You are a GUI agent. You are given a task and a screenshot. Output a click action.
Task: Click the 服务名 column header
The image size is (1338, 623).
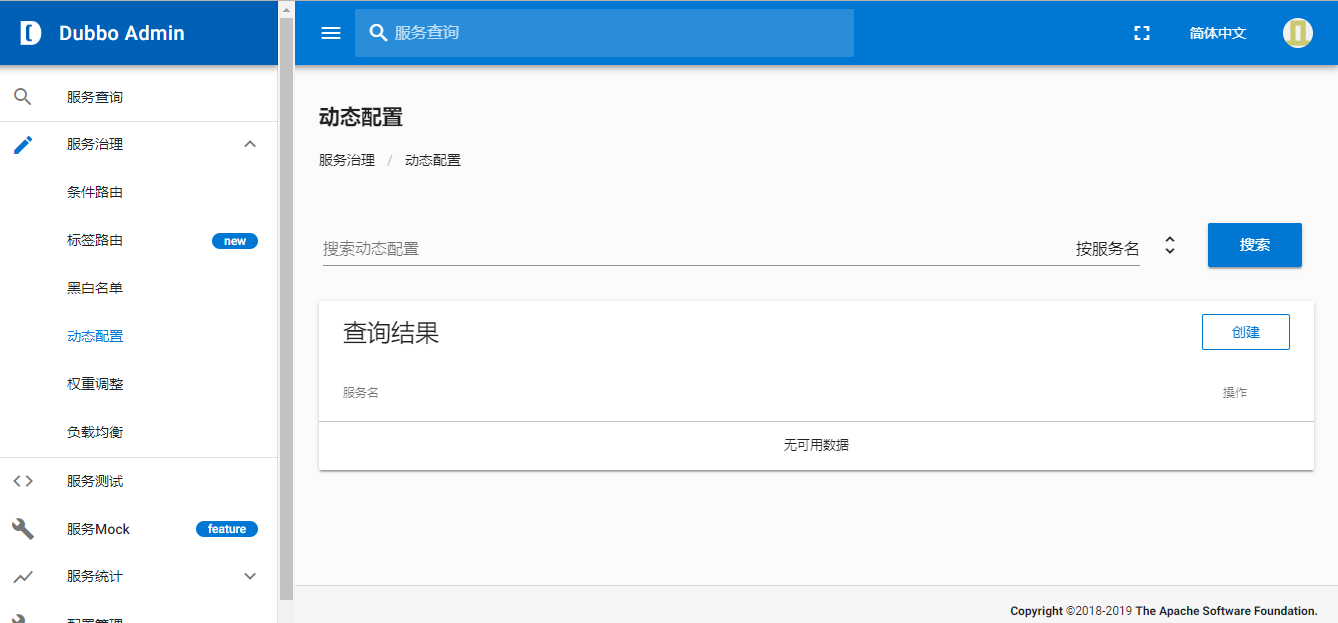tap(361, 393)
